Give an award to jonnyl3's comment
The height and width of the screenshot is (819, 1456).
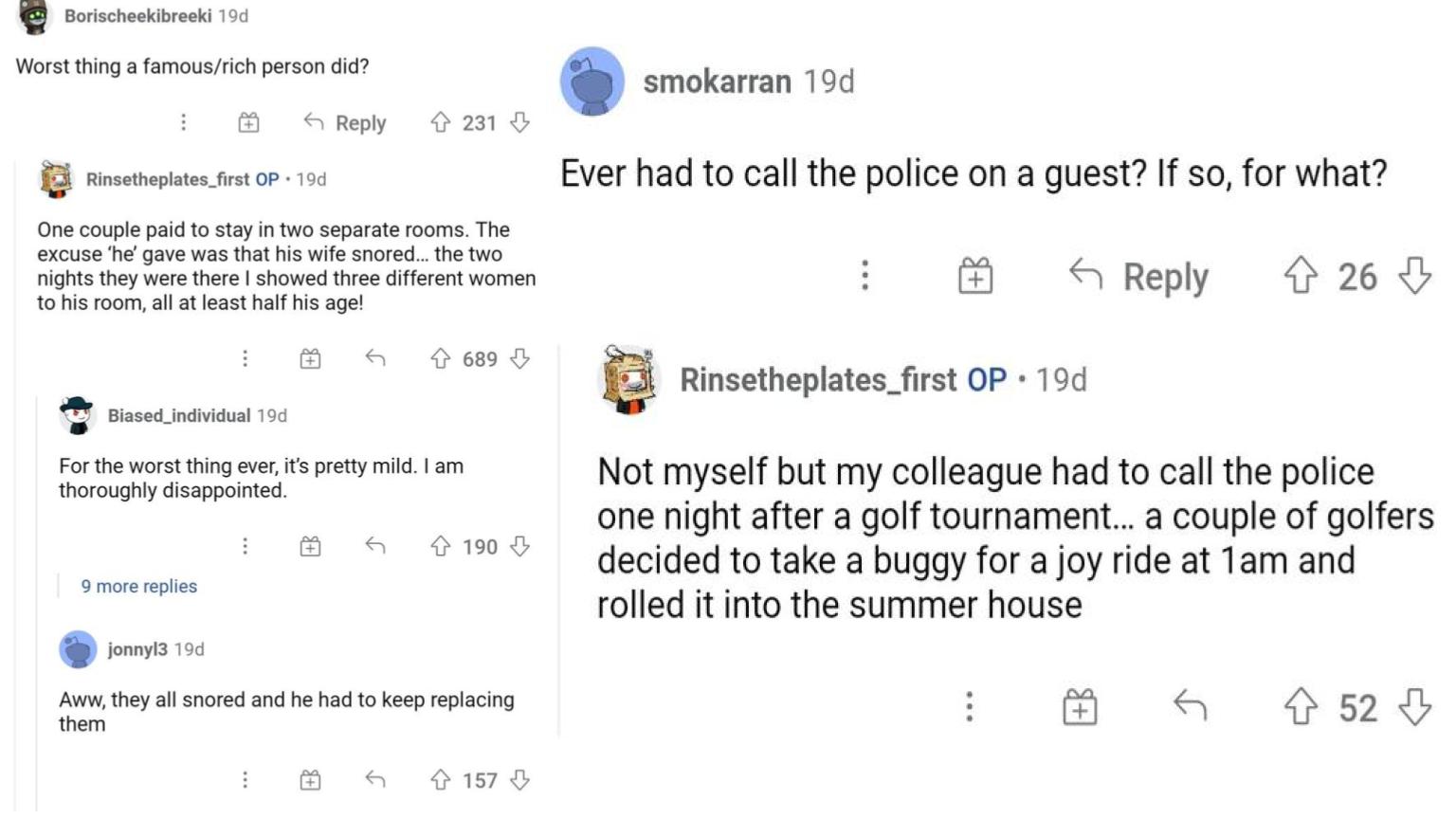(x=309, y=779)
